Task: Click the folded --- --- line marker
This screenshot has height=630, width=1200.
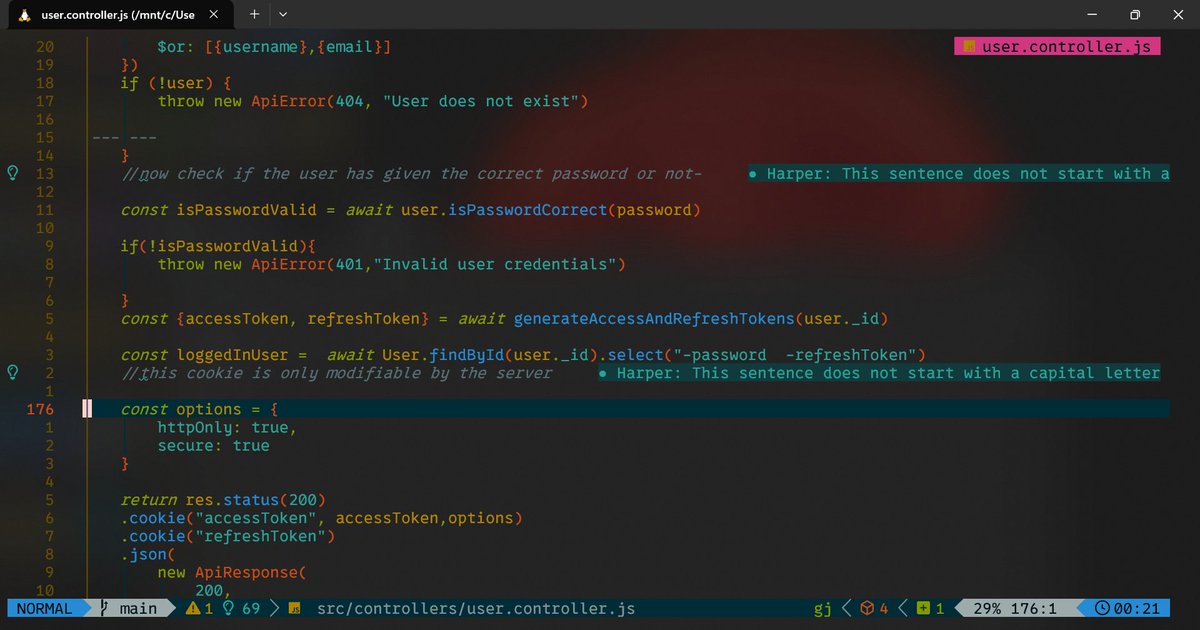Action: pyautogui.click(x=124, y=137)
